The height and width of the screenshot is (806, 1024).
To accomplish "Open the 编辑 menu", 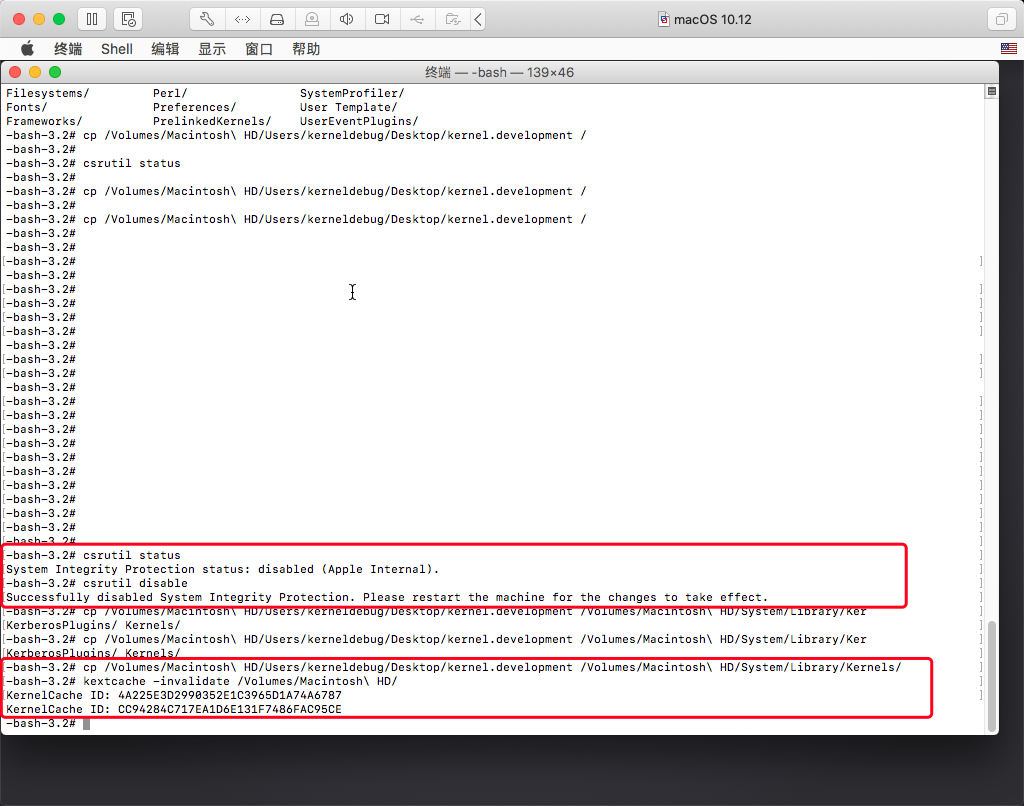I will click(165, 49).
